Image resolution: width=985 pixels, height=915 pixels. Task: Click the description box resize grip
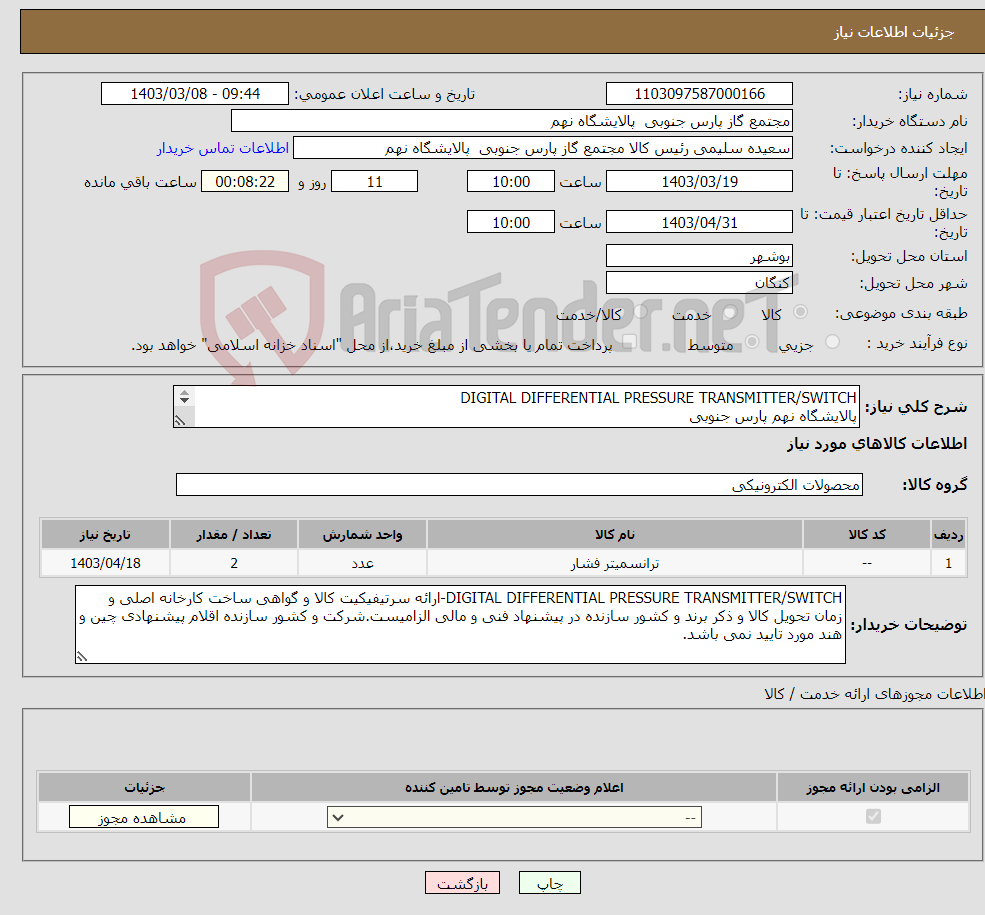180,421
